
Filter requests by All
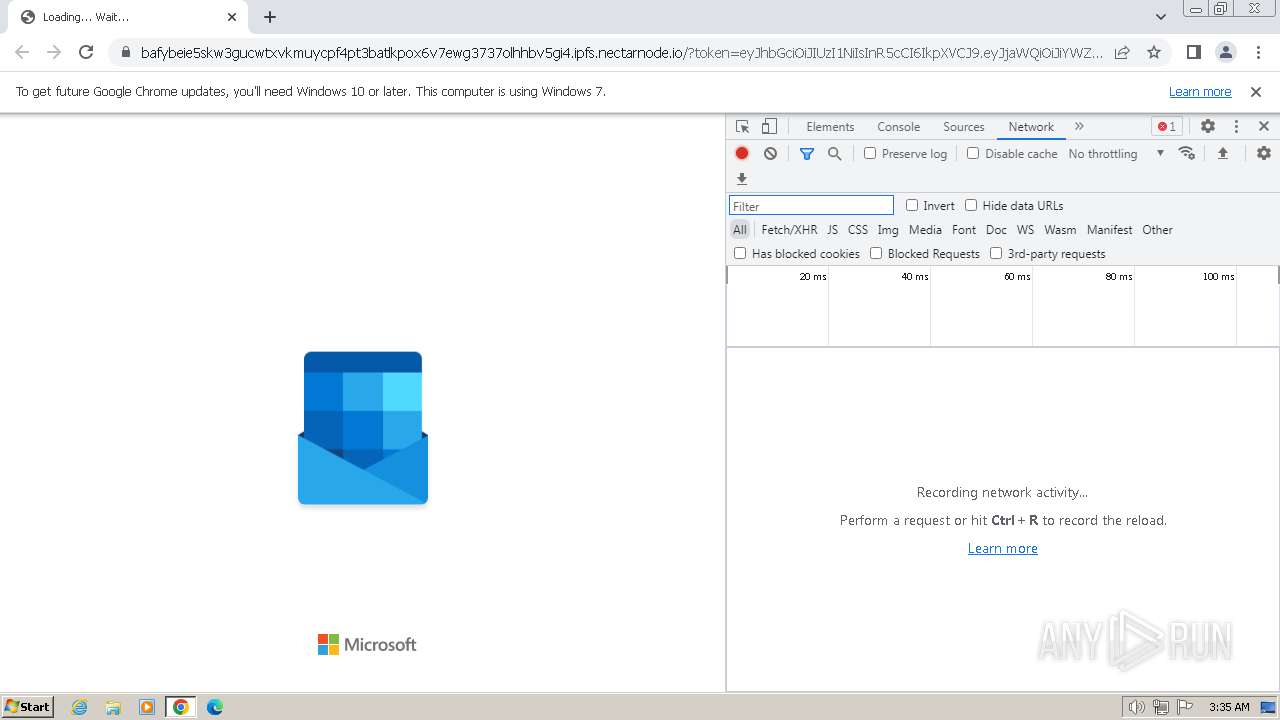[x=740, y=230]
